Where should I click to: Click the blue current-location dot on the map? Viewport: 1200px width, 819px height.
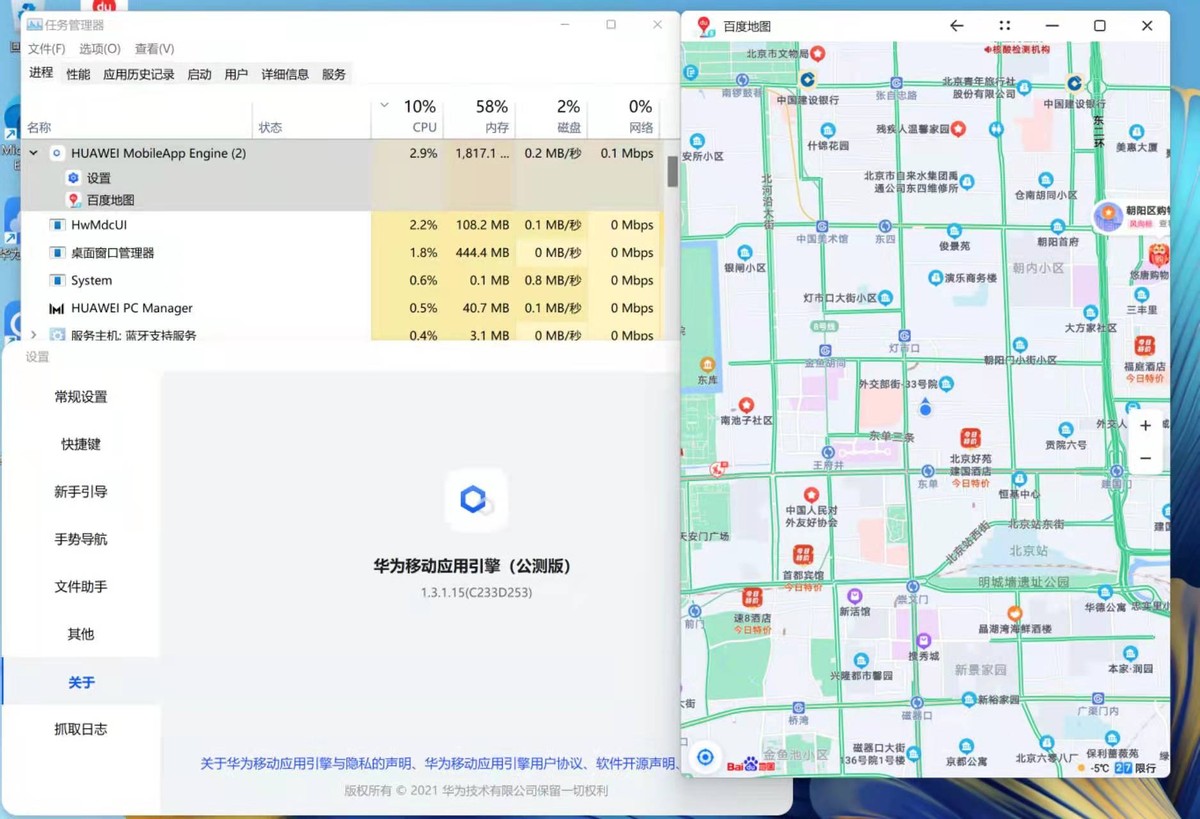(x=925, y=408)
